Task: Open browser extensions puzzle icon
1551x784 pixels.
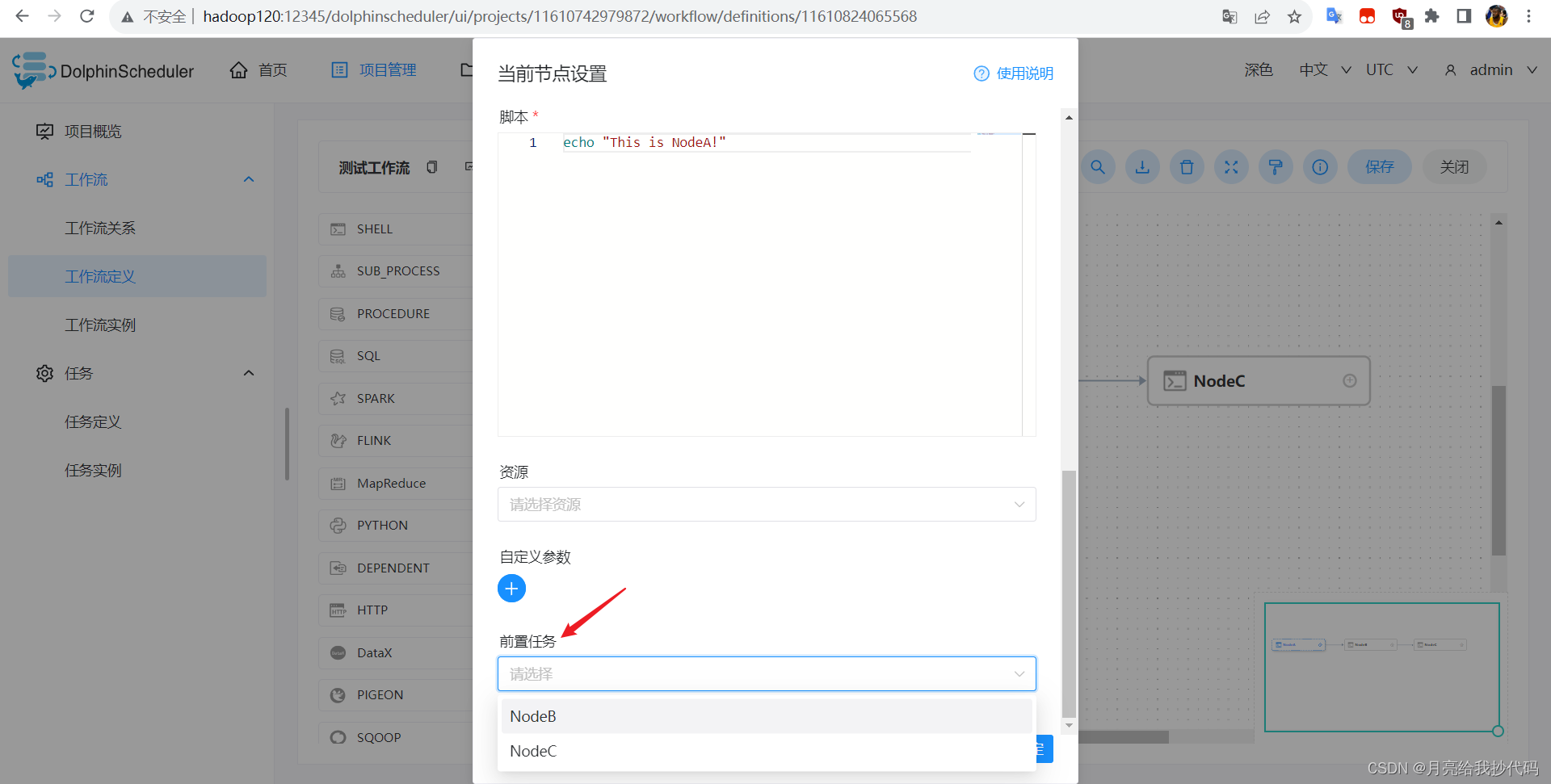Action: [x=1431, y=16]
